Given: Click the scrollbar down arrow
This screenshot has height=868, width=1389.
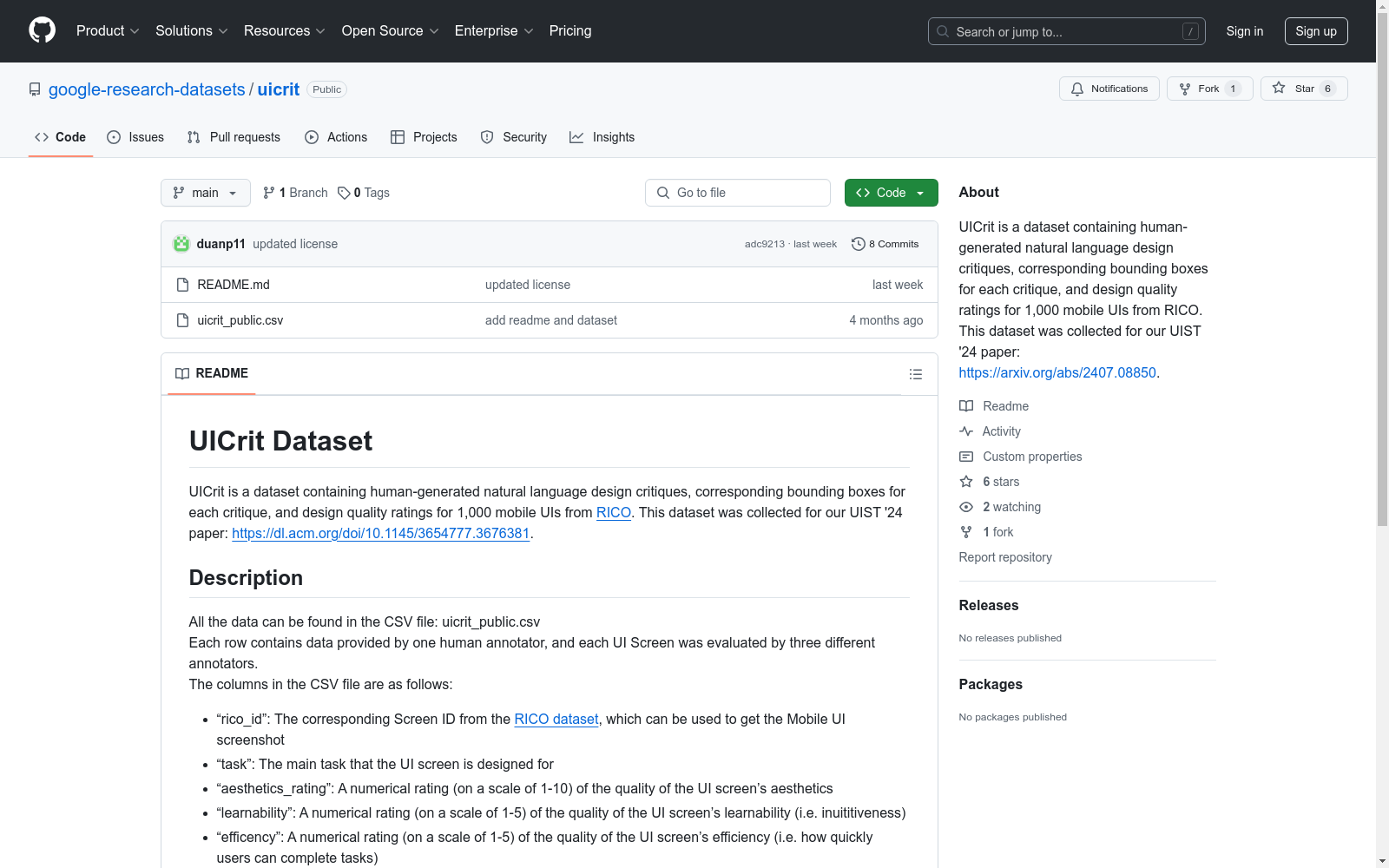Looking at the screenshot, I should click(x=1382, y=861).
